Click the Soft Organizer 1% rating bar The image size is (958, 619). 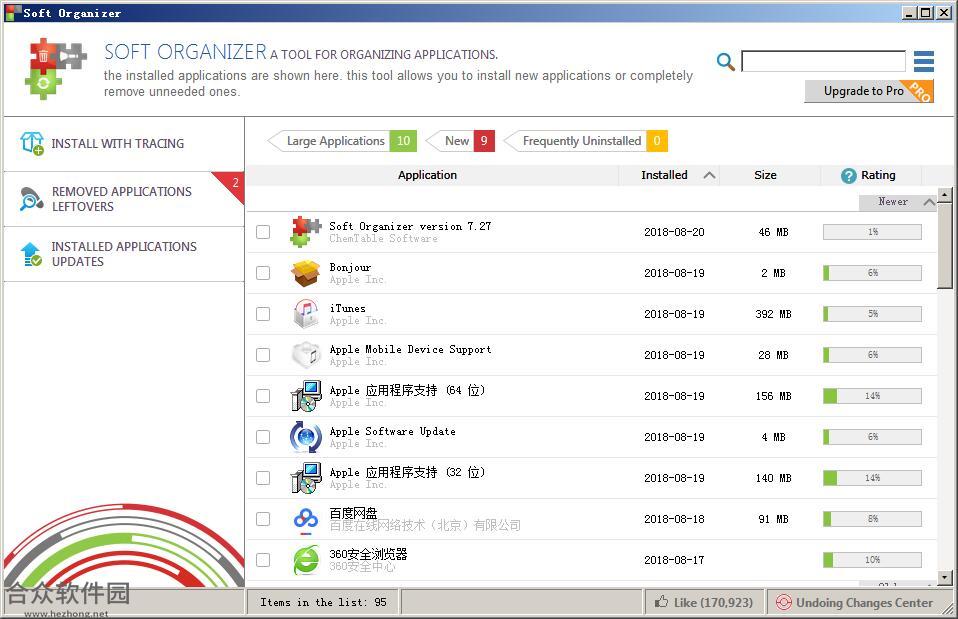pos(872,232)
